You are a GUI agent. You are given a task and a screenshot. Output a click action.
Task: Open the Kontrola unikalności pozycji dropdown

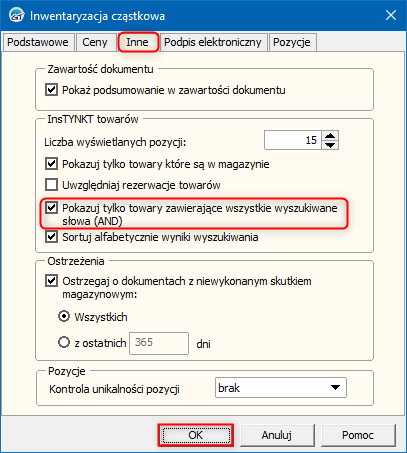(x=281, y=388)
